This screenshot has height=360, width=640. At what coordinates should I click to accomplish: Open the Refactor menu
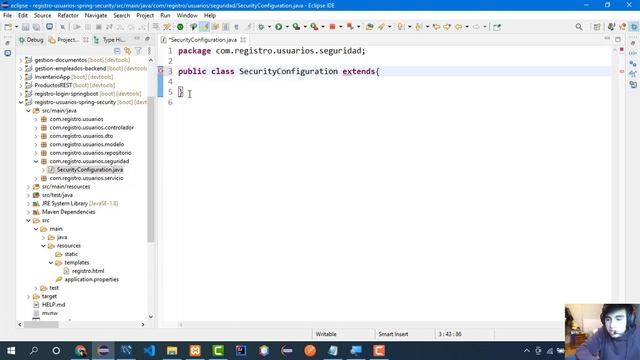68,16
